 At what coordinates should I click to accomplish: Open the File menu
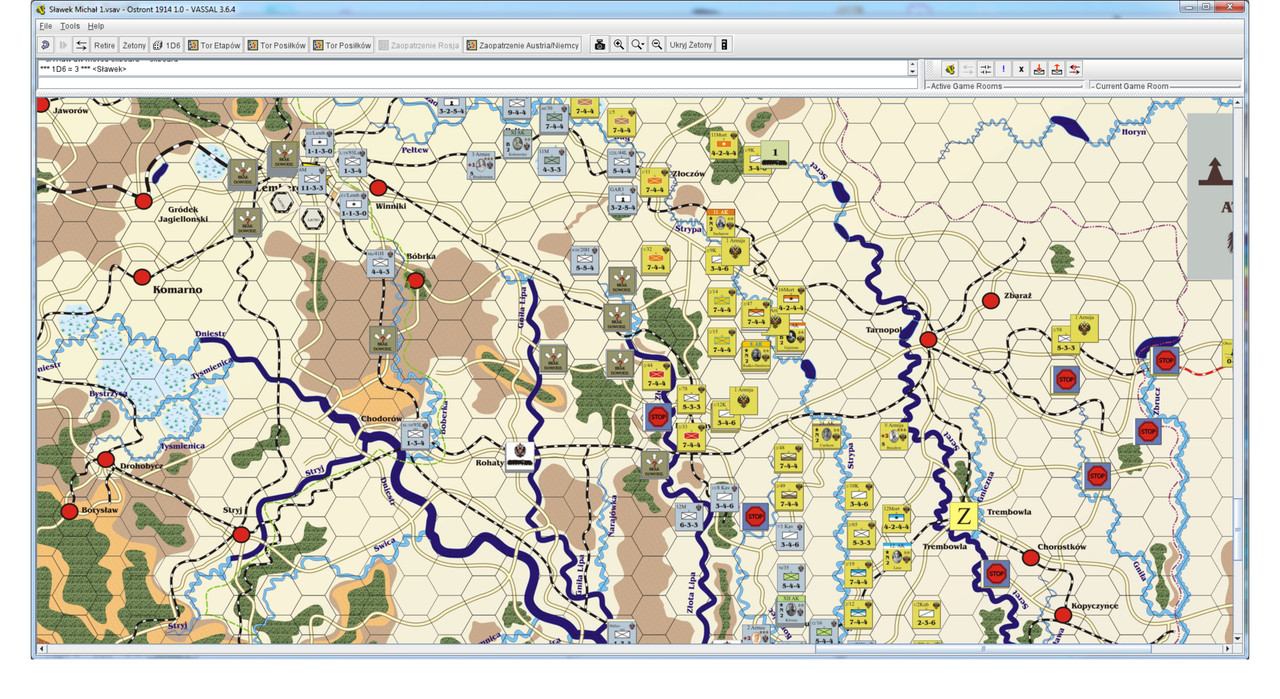pyautogui.click(x=45, y=25)
